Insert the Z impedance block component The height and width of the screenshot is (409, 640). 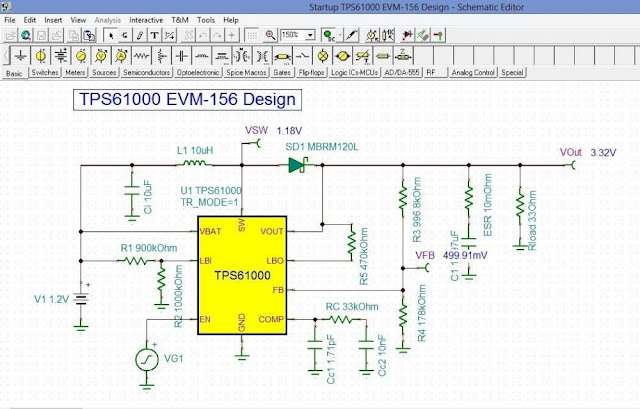pos(403,56)
